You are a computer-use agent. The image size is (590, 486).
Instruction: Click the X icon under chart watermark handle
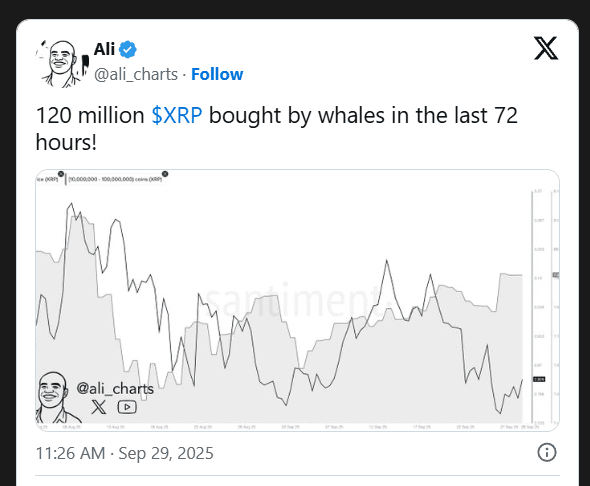(x=99, y=407)
